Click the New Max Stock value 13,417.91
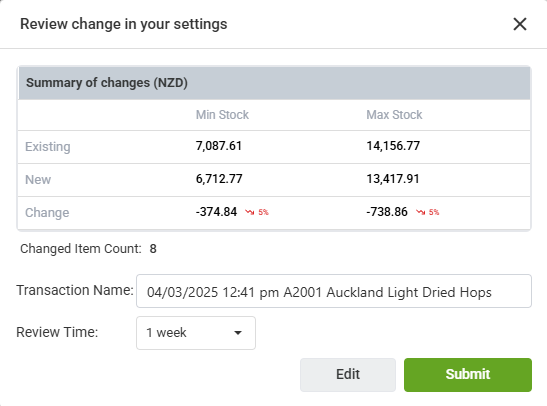Viewport: 547px width, 406px height. point(393,179)
